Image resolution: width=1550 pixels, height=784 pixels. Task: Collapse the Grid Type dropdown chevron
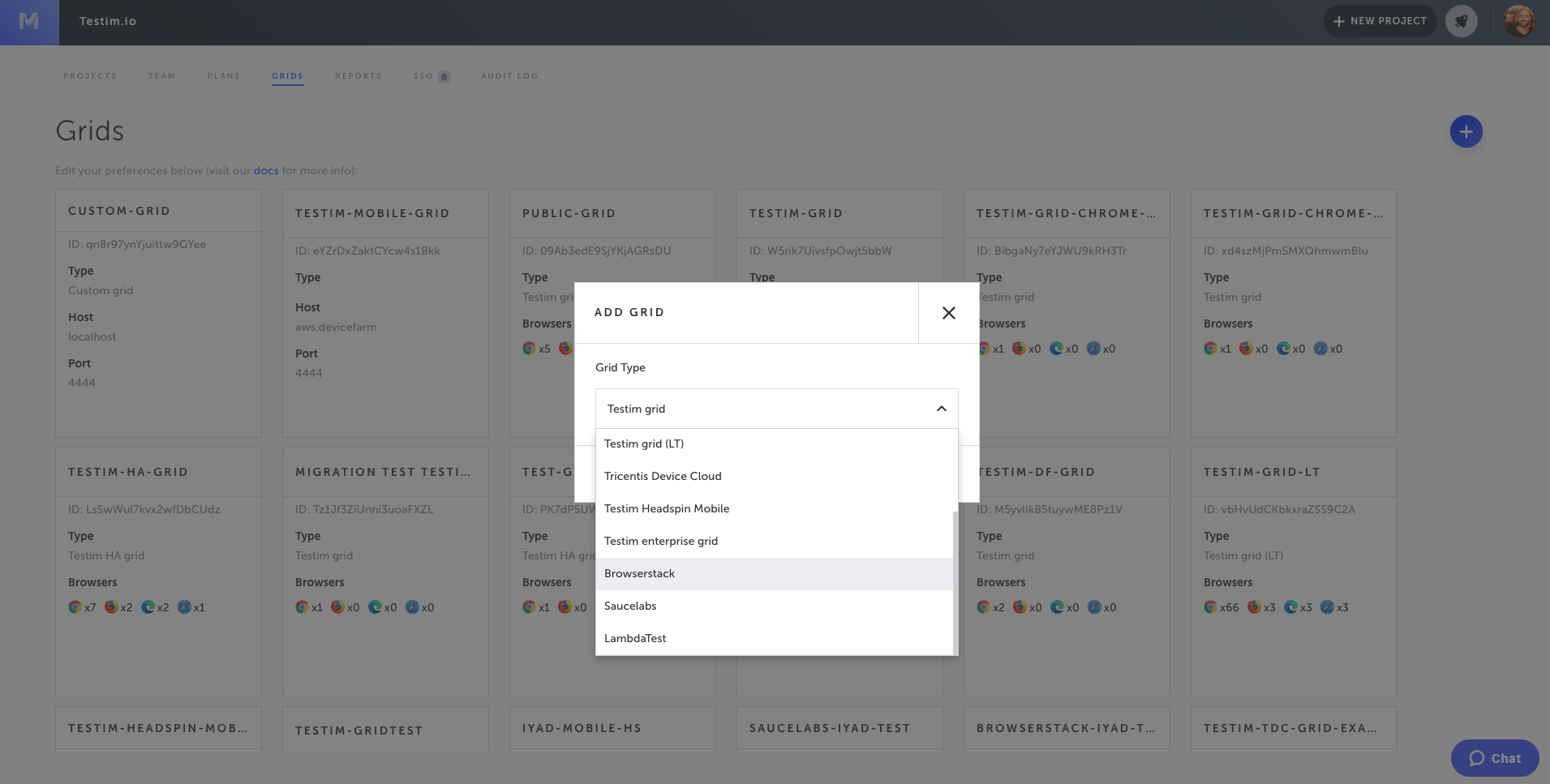tap(941, 409)
